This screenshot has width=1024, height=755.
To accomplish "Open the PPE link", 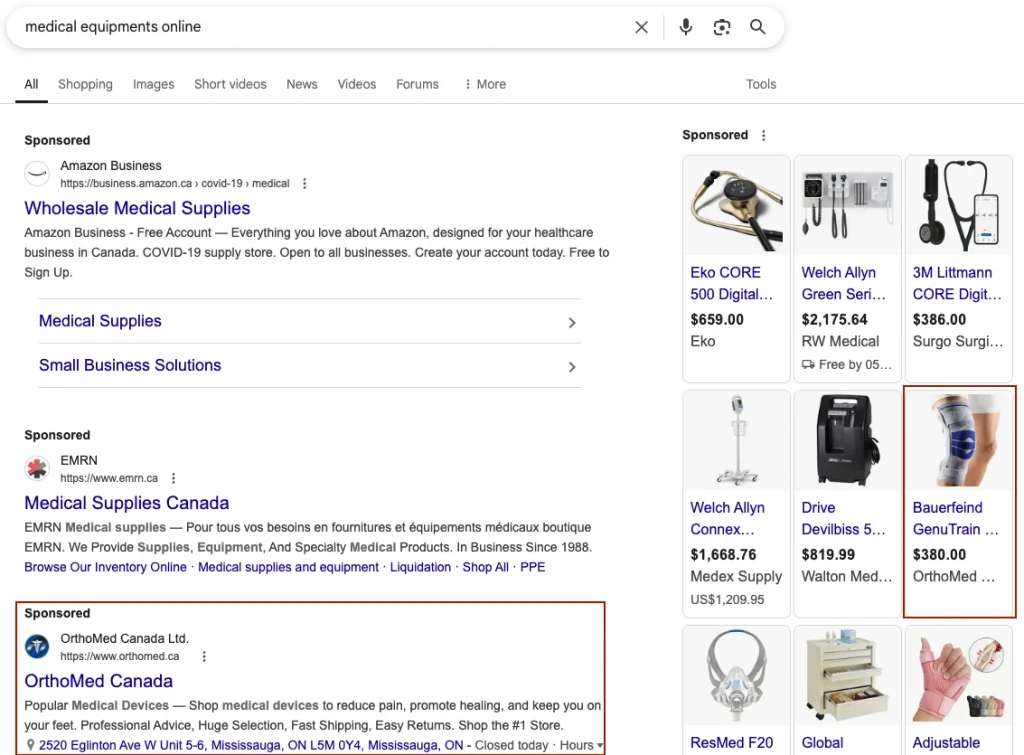I will click(532, 567).
